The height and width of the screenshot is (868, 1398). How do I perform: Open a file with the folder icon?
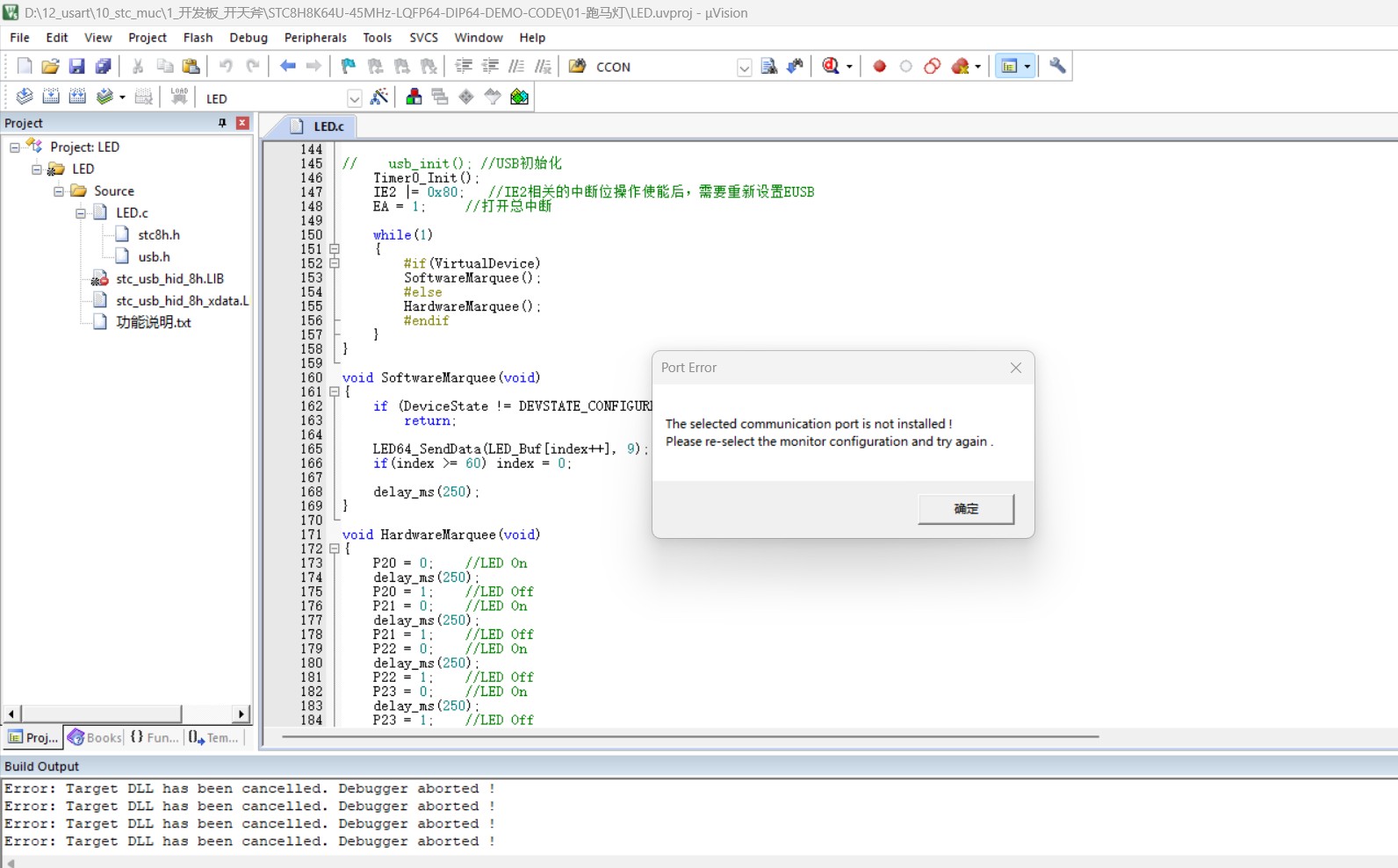tap(51, 67)
